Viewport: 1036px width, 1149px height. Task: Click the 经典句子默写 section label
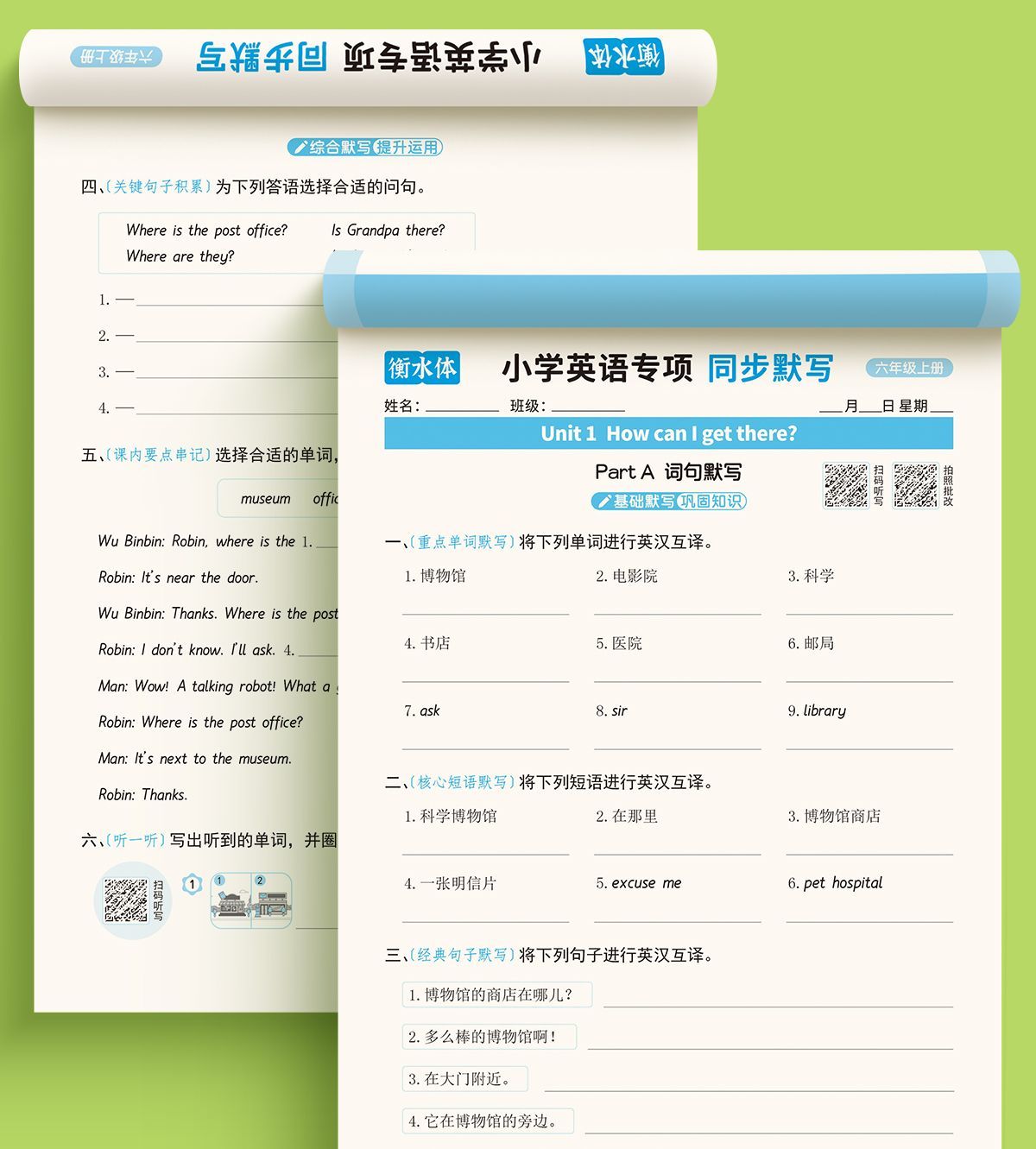(462, 955)
